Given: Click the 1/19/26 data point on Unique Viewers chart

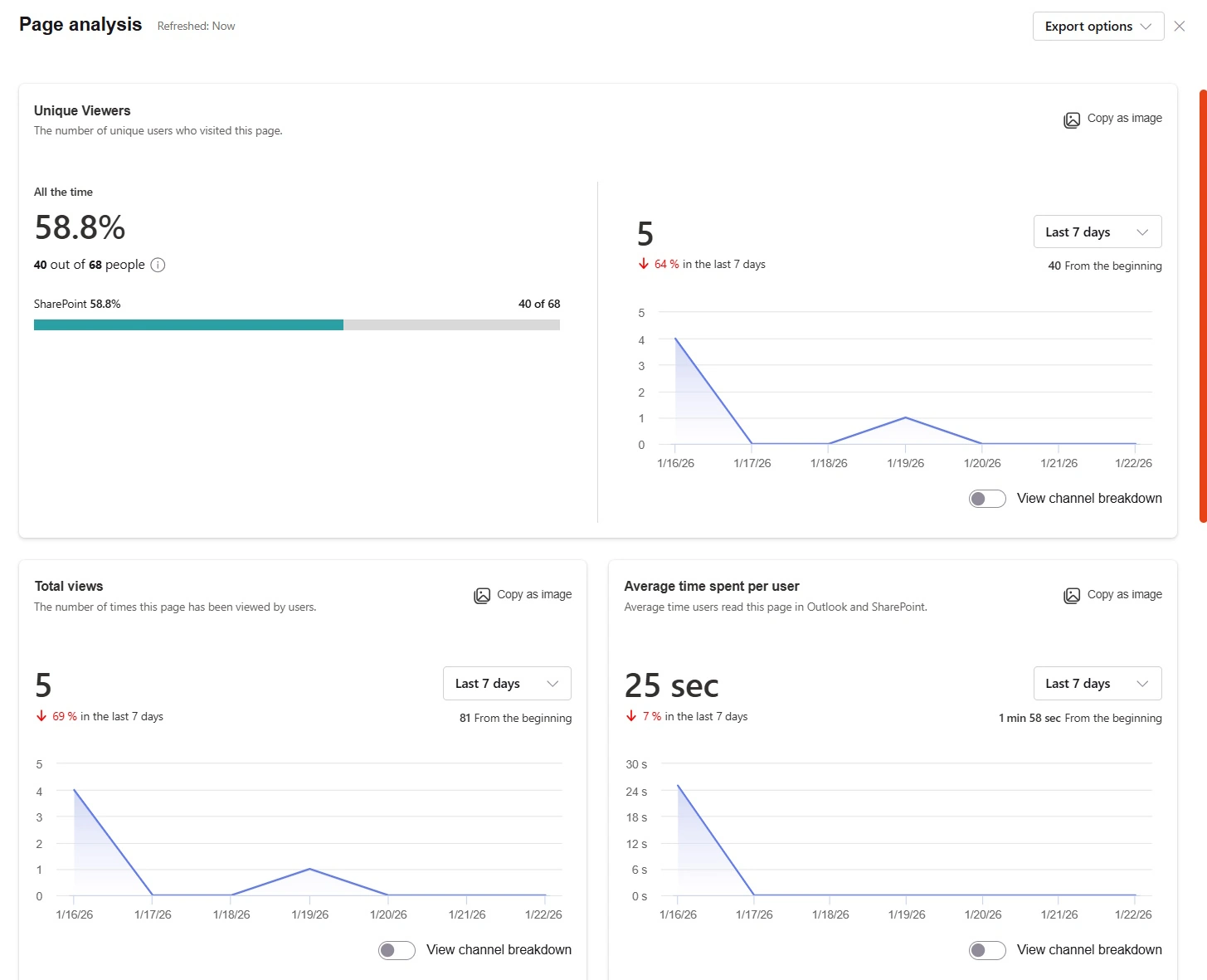Looking at the screenshot, I should (905, 417).
